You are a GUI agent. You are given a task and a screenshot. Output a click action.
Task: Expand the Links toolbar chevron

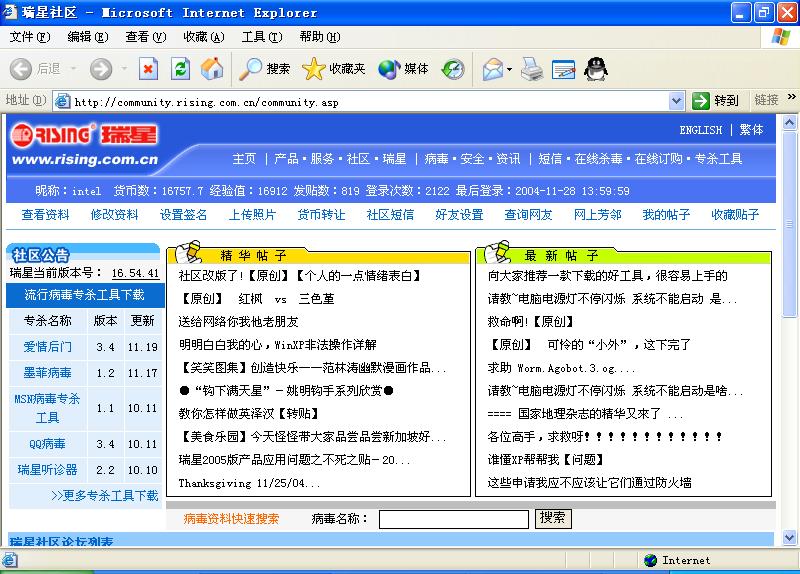click(791, 96)
